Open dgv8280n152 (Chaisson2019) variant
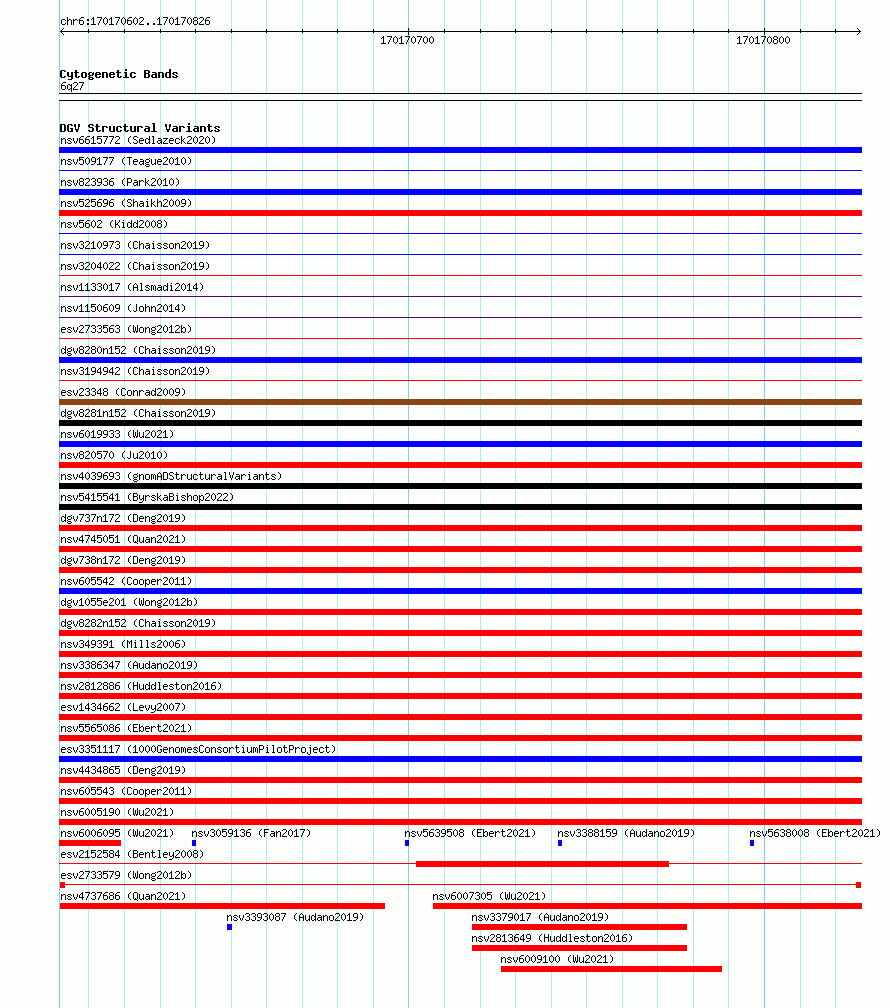Viewport: 890px width, 1008px height. tap(138, 350)
